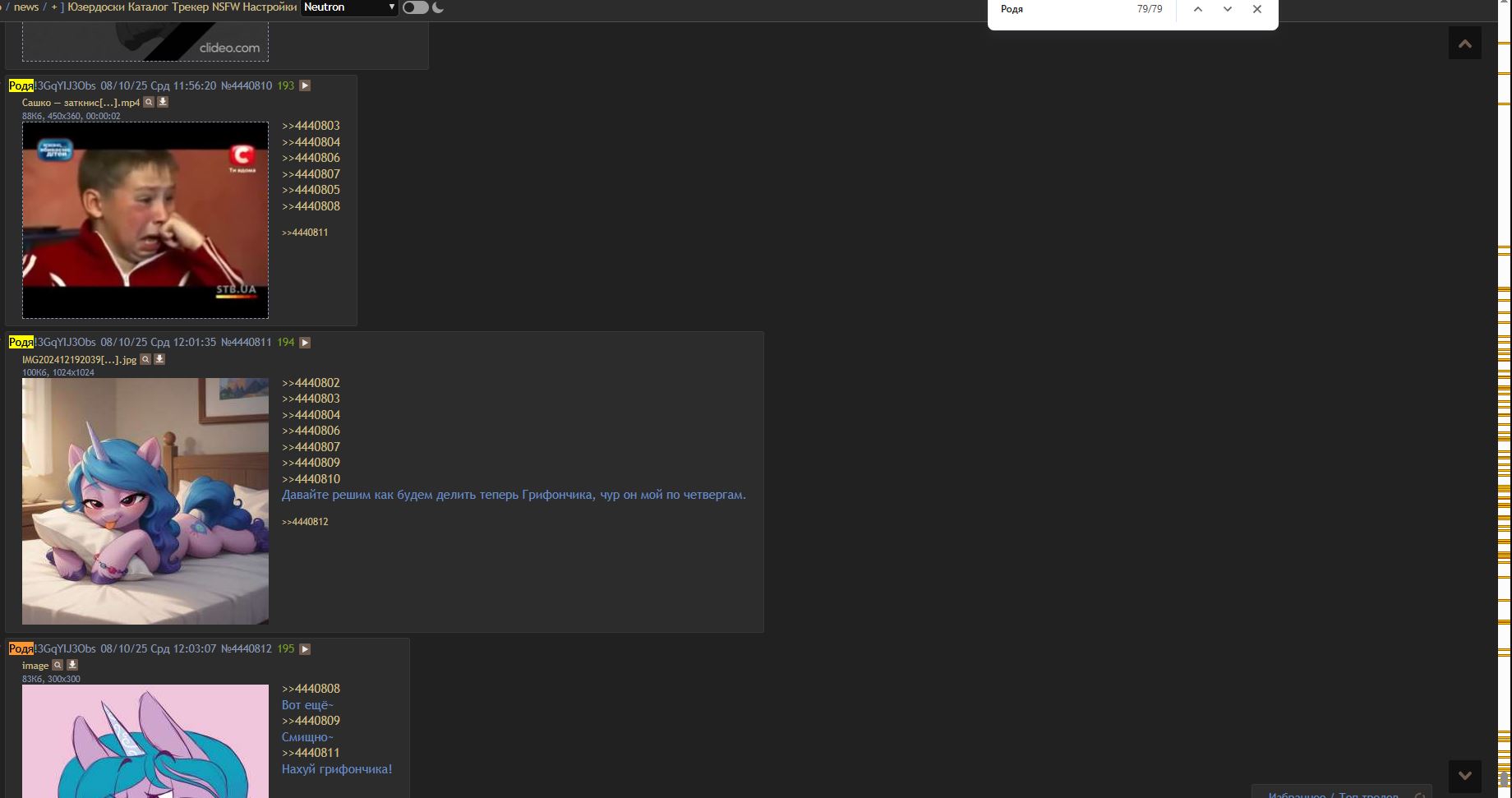Click quote link >>4440808 in post №4440812
Viewport: 1512px width, 798px height.
[311, 689]
